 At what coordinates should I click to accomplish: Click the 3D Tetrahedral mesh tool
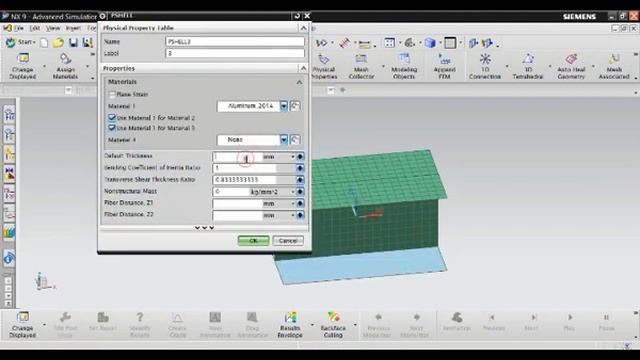tap(528, 66)
